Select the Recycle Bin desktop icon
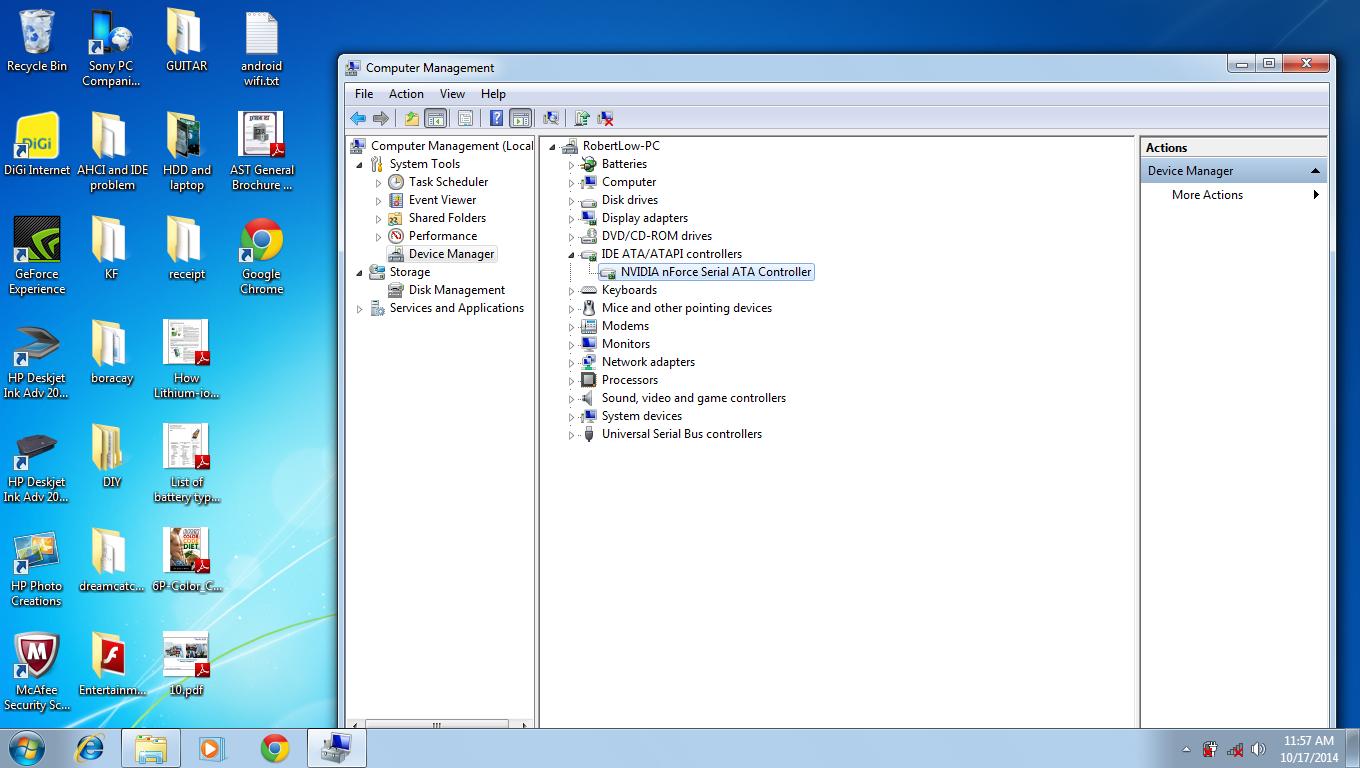Viewport: 1360px width, 768px height. tap(37, 41)
